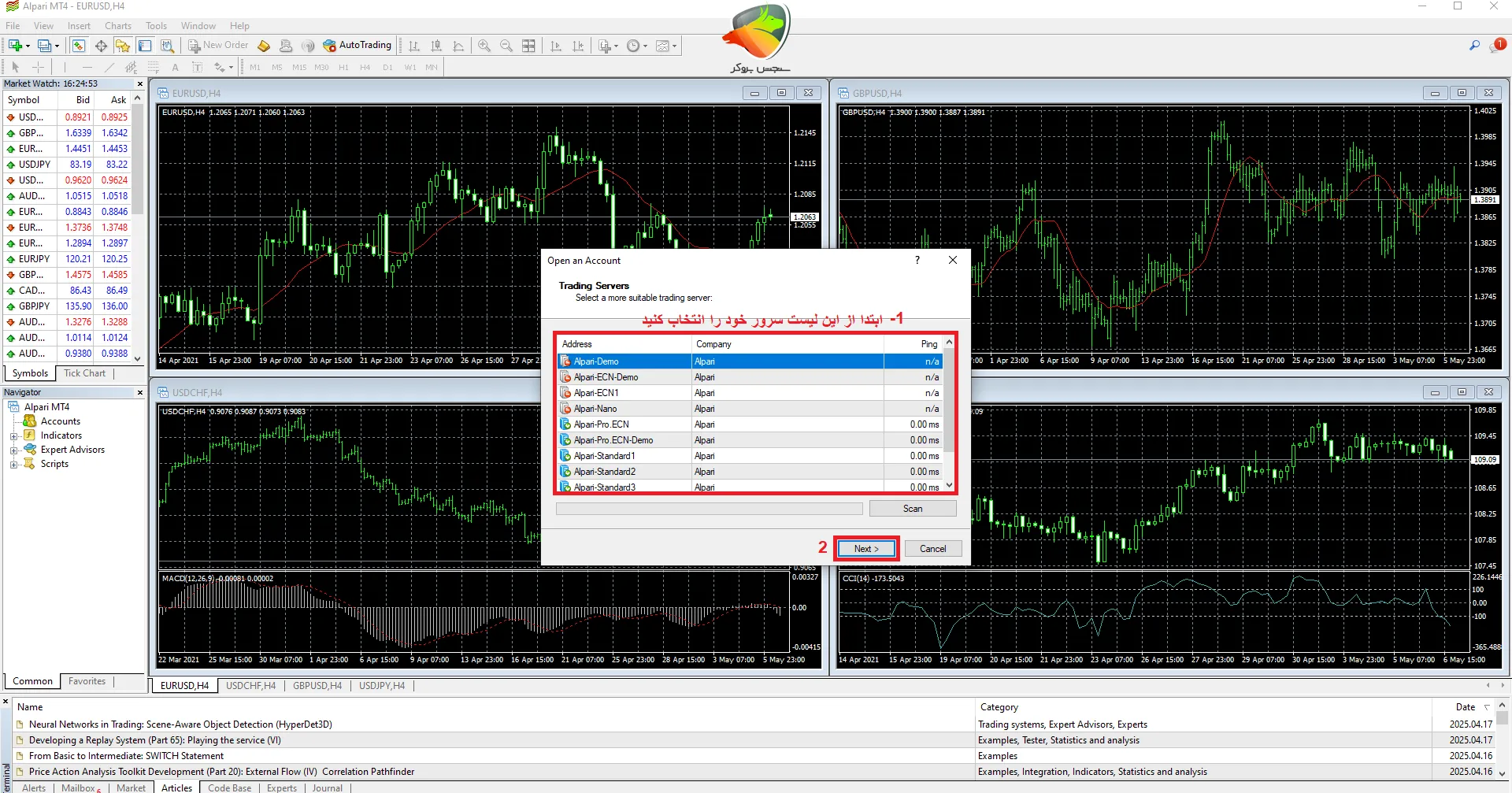Screen dimensions: 1512x793
Task: Select the Horizontal Line drawing tool
Action: coord(87,67)
